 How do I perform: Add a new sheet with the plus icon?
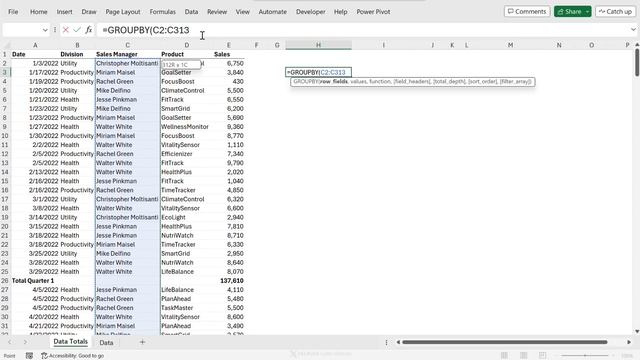tap(142, 342)
